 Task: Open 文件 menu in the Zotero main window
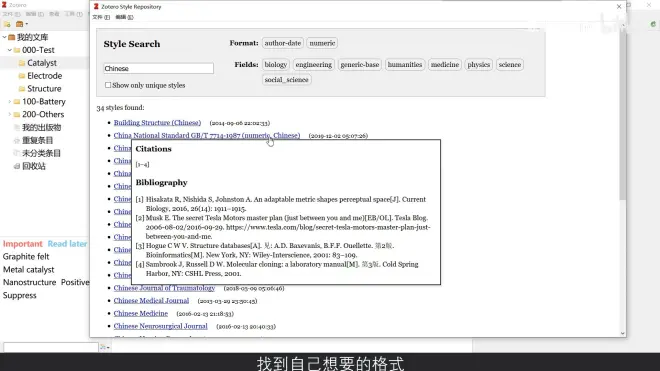pyautogui.click(x=11, y=14)
